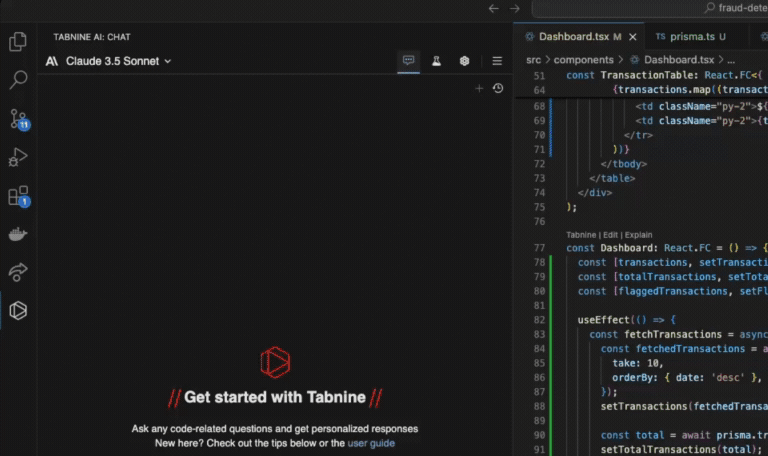Close the Dashboard.tsx tab
This screenshot has width=768, height=456.
tap(635, 36)
